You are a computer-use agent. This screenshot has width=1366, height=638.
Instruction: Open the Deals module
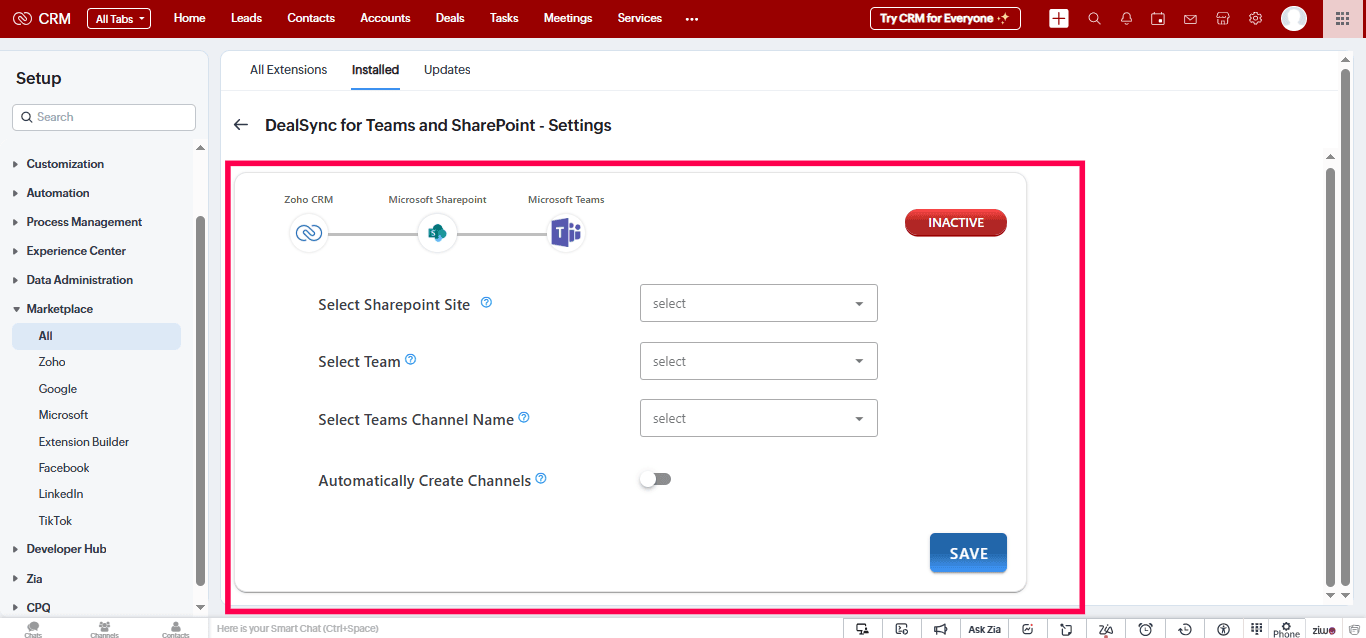tap(450, 18)
